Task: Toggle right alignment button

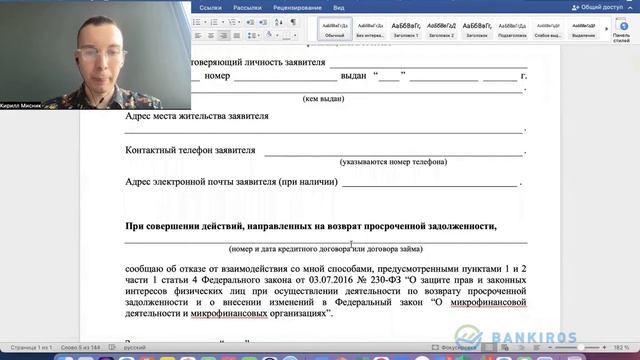Action: (224, 36)
